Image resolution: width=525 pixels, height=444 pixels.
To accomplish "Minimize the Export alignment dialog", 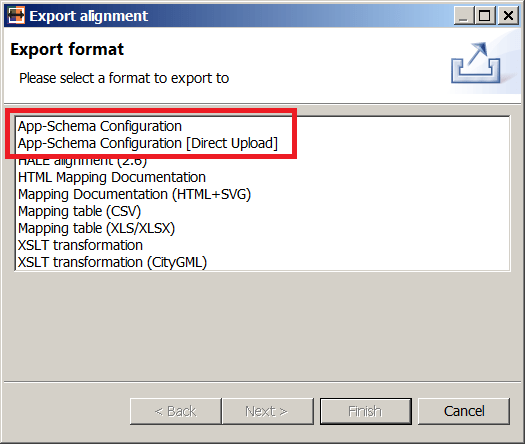I will (x=463, y=15).
